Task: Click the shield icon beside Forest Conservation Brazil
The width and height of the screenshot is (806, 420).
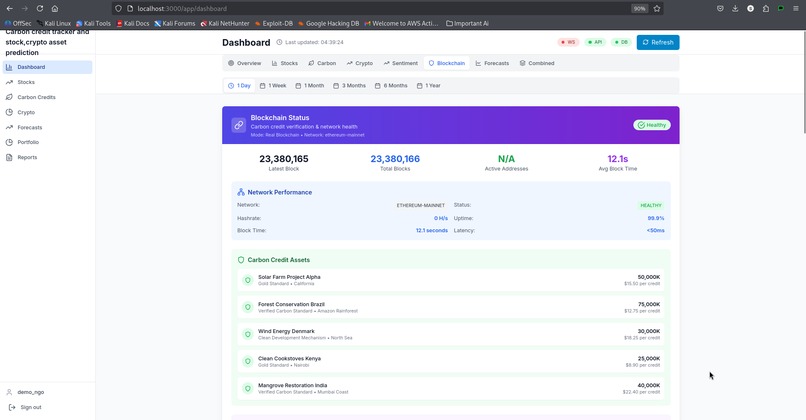Action: (x=248, y=307)
